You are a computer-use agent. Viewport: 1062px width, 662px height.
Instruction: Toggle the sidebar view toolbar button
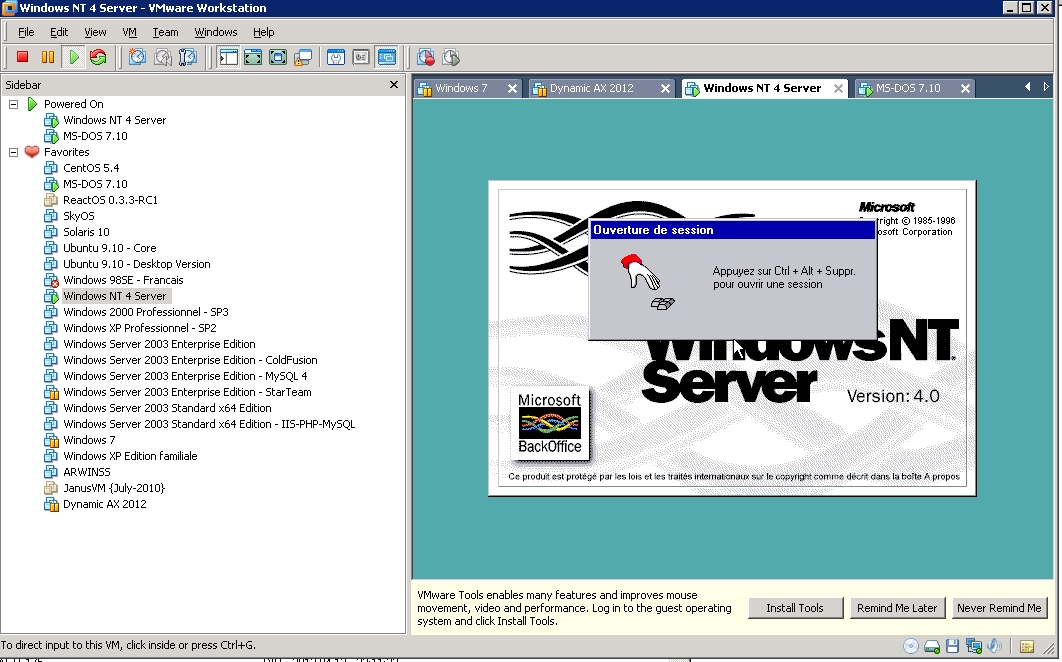(229, 58)
